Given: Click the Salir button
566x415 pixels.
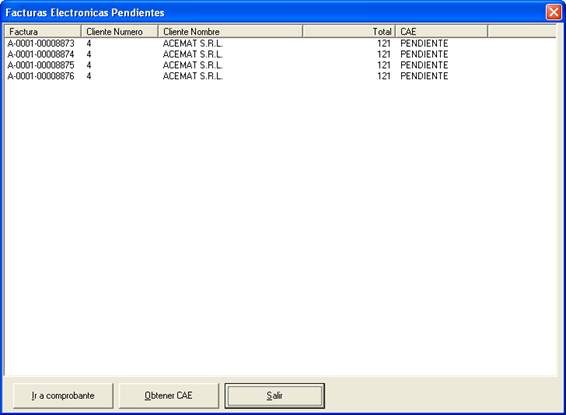Looking at the screenshot, I should point(274,396).
